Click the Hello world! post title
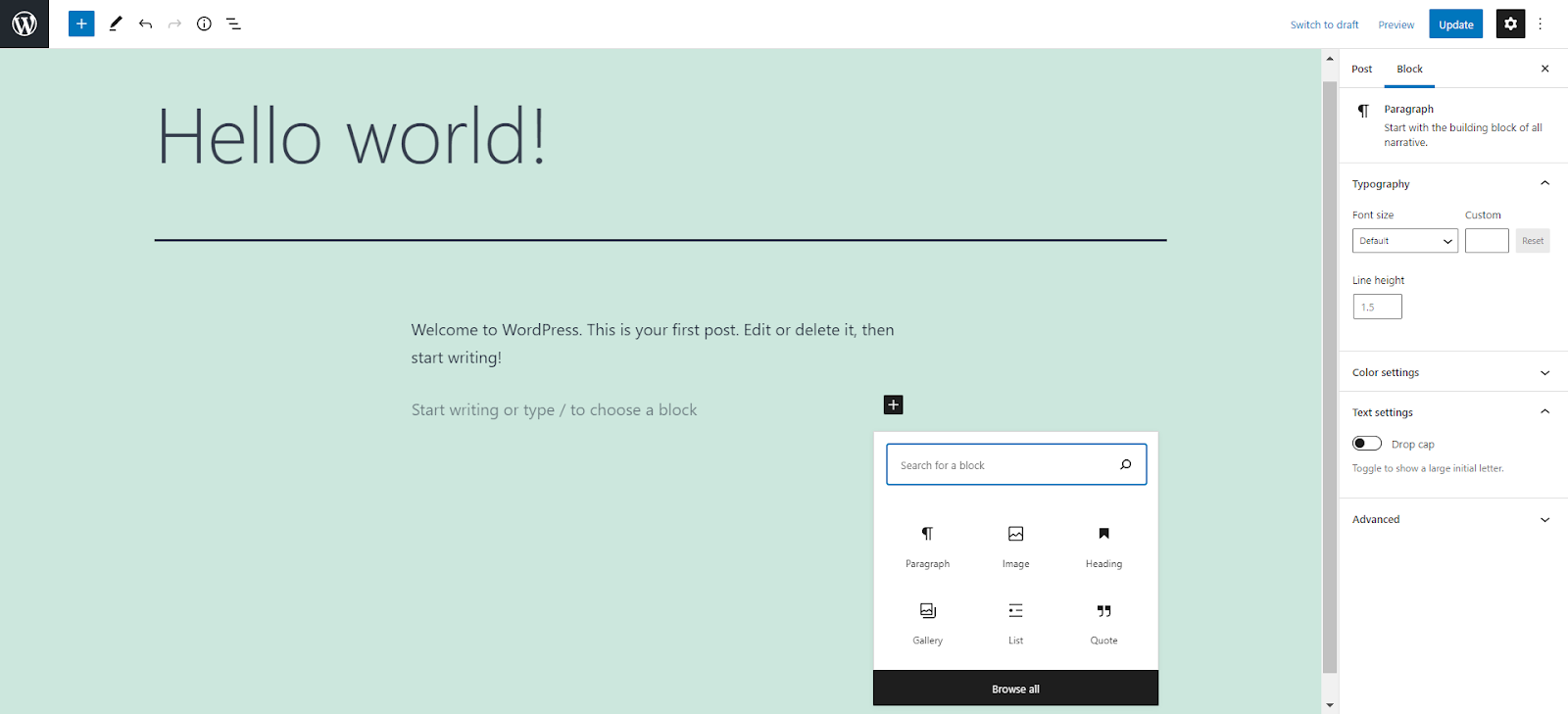Screen dimensions: 1568x714 pos(351,136)
